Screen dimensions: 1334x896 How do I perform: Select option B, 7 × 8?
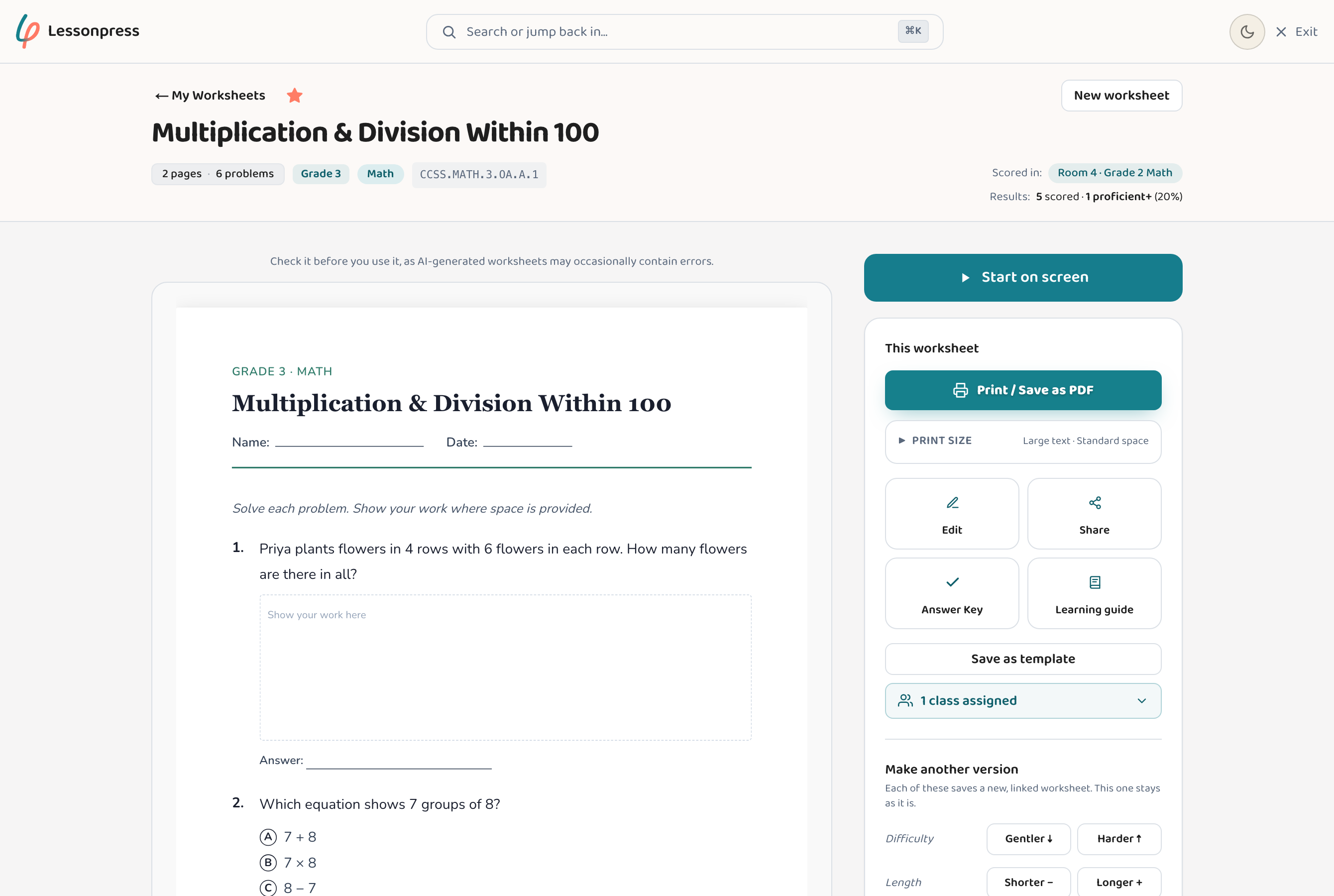288,863
